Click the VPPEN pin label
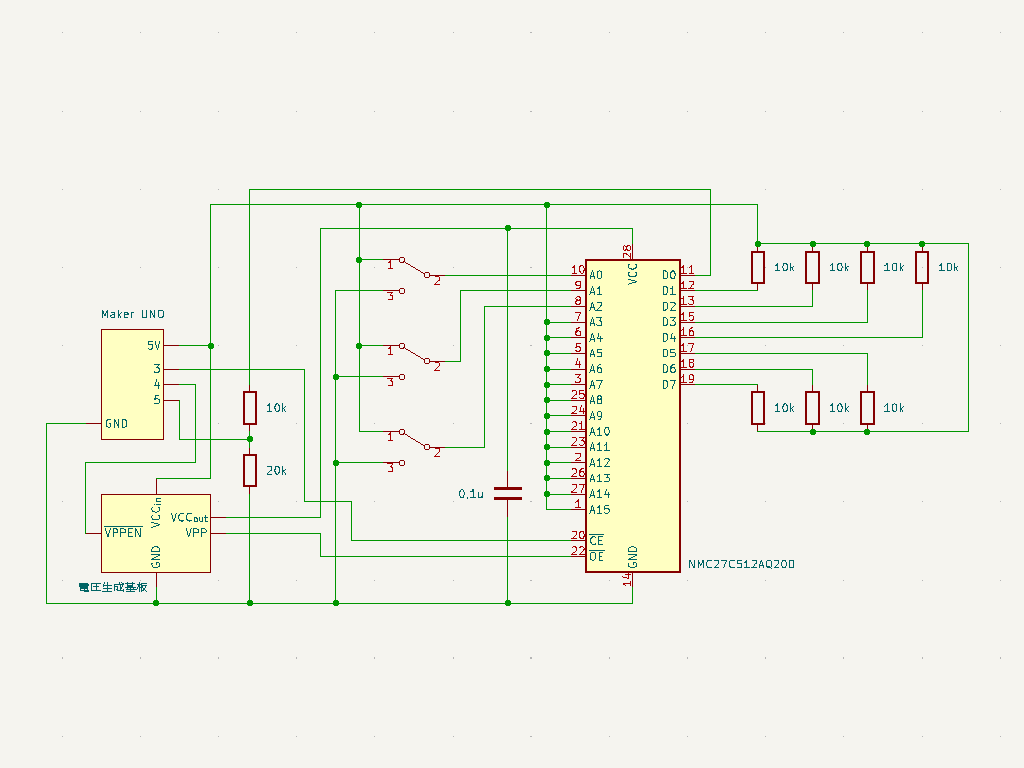The image size is (1024, 768). [x=123, y=533]
